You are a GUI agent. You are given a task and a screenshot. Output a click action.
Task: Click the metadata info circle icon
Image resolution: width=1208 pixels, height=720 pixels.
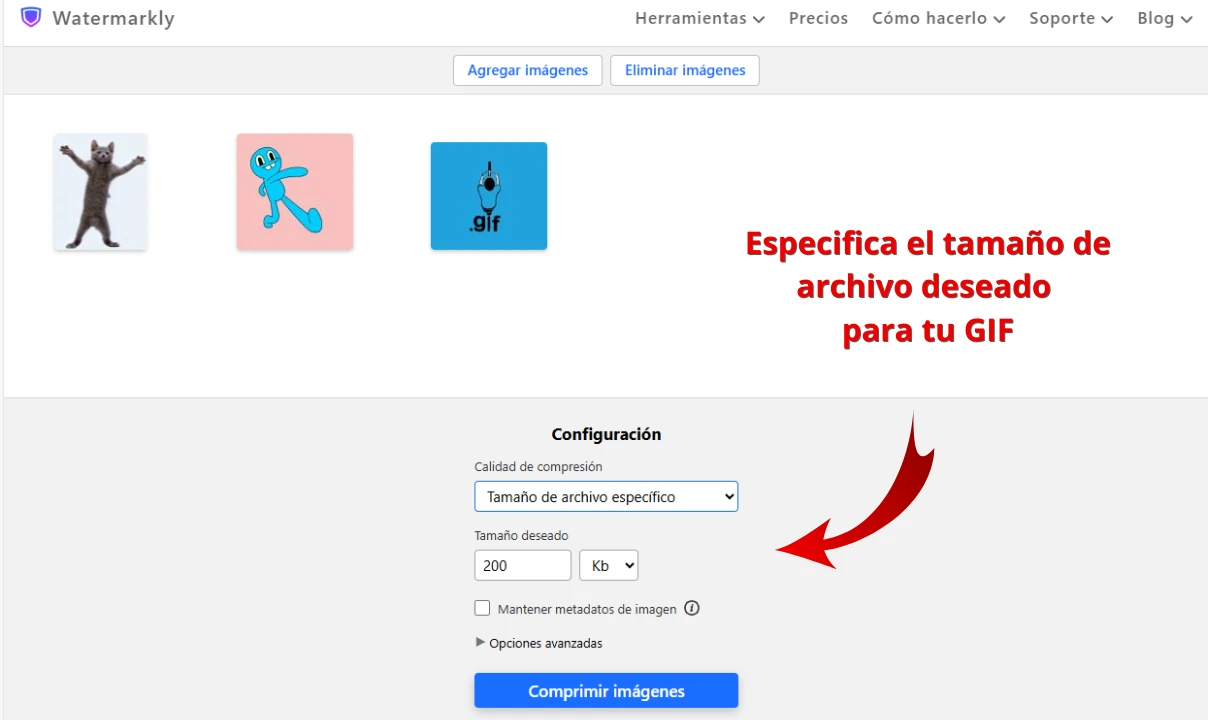pos(692,608)
